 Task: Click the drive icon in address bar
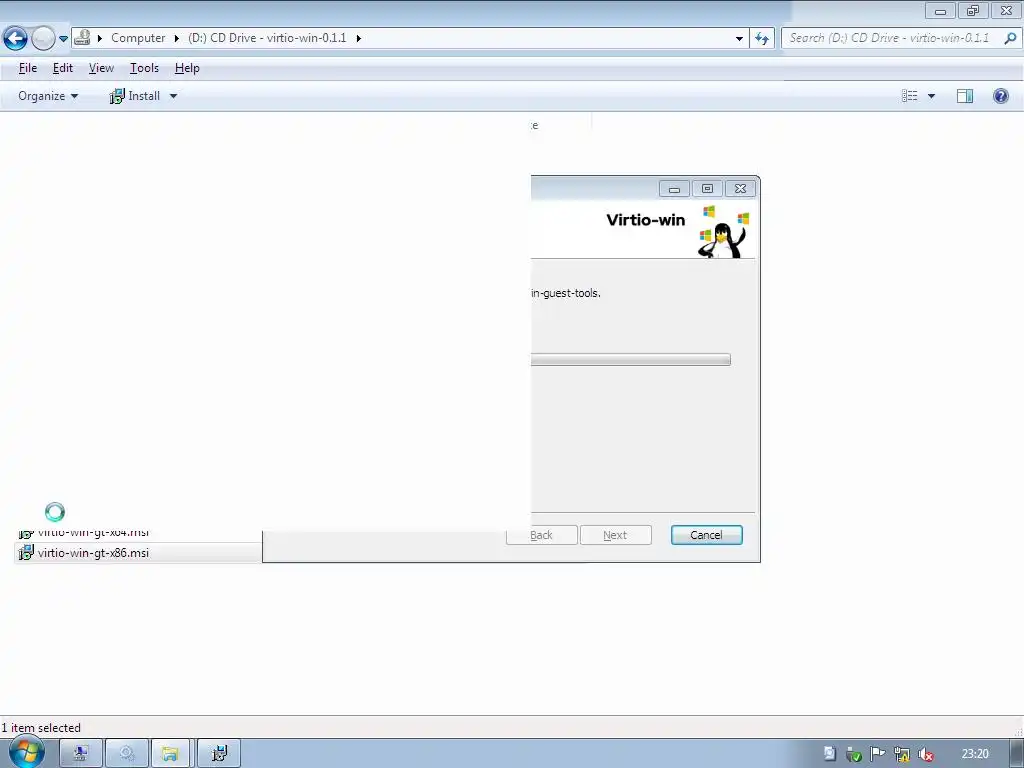(x=82, y=38)
